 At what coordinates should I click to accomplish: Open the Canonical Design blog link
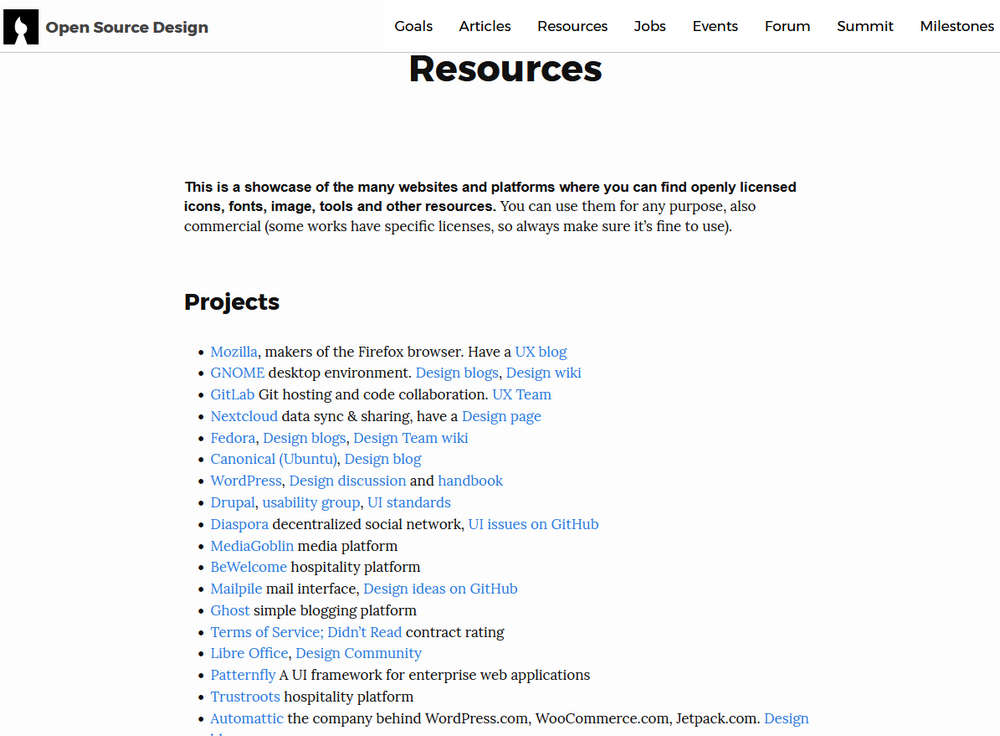pyautogui.click(x=383, y=459)
